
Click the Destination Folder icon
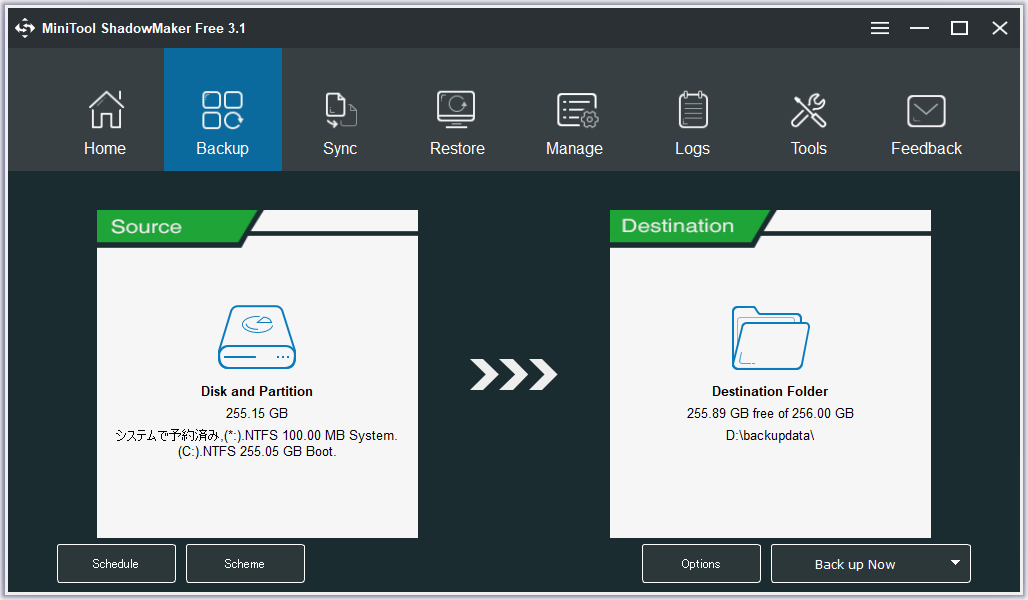point(770,338)
